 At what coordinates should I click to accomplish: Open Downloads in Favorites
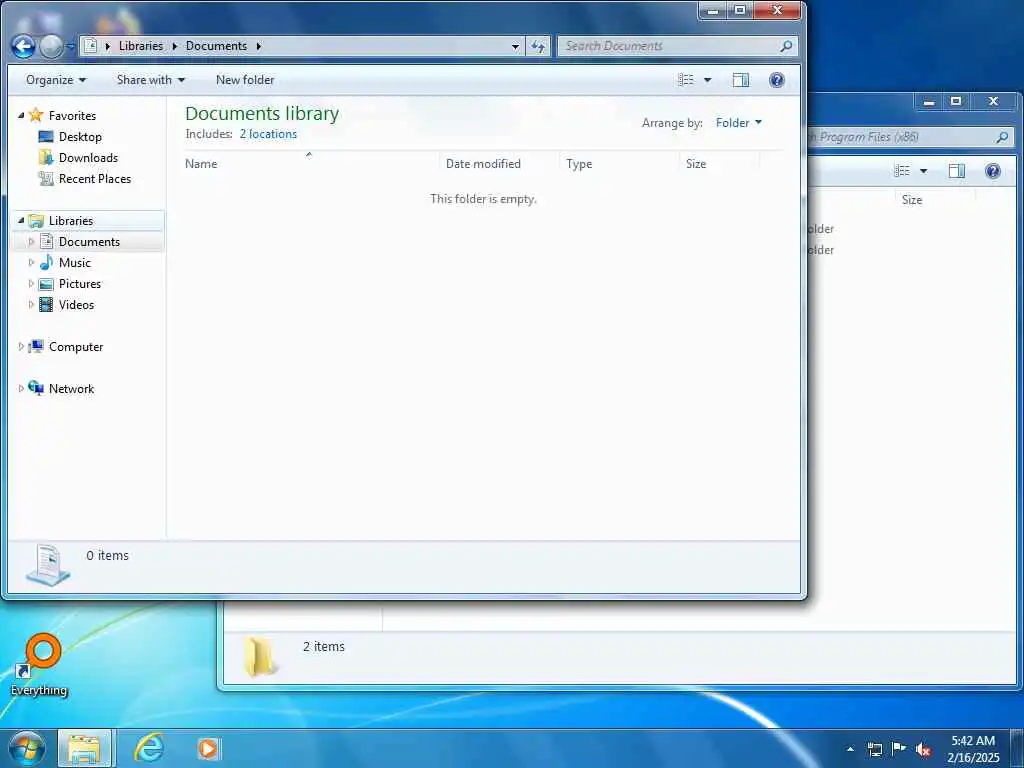tap(88, 157)
